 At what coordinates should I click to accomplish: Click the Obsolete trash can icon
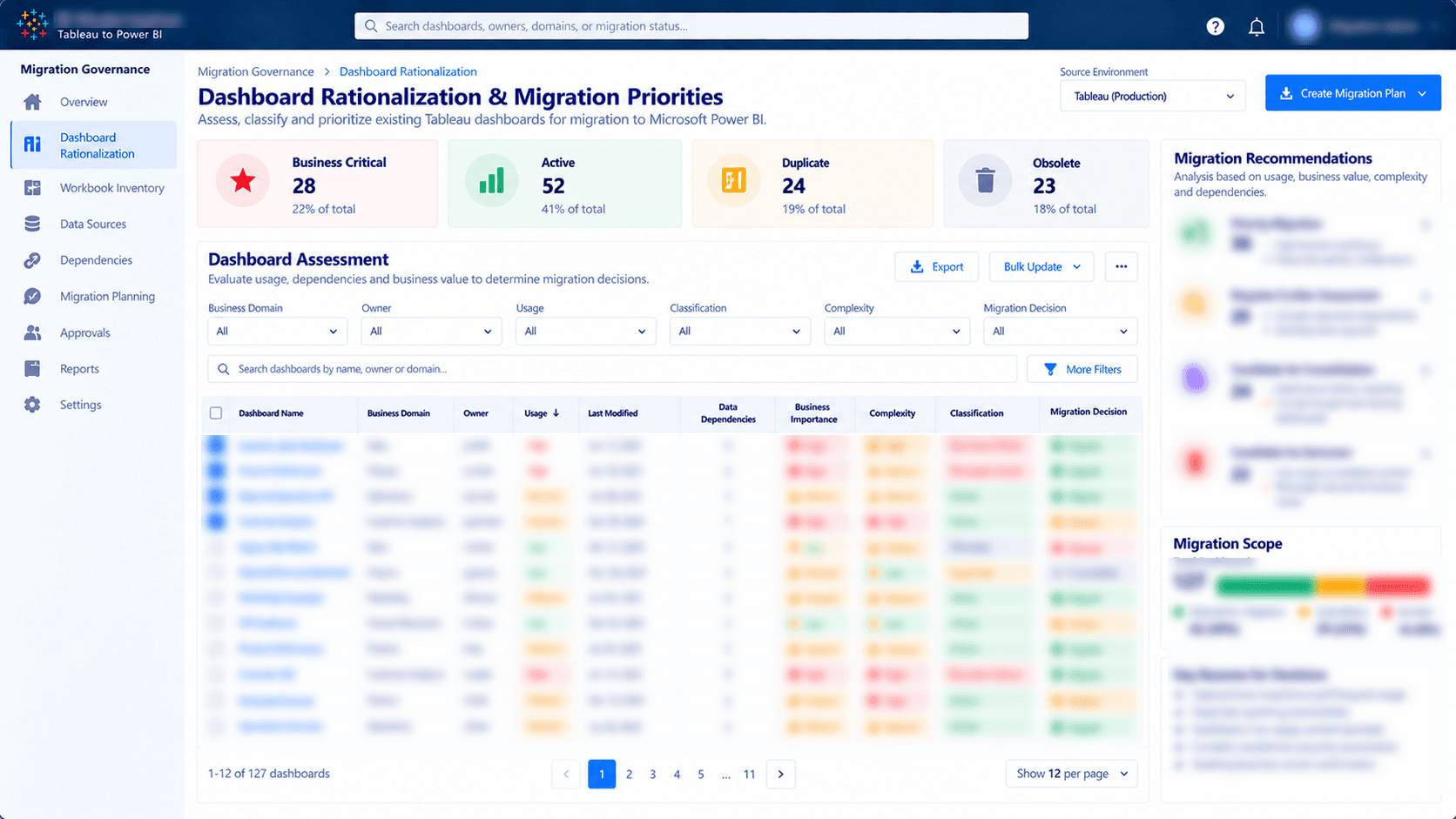pos(985,181)
